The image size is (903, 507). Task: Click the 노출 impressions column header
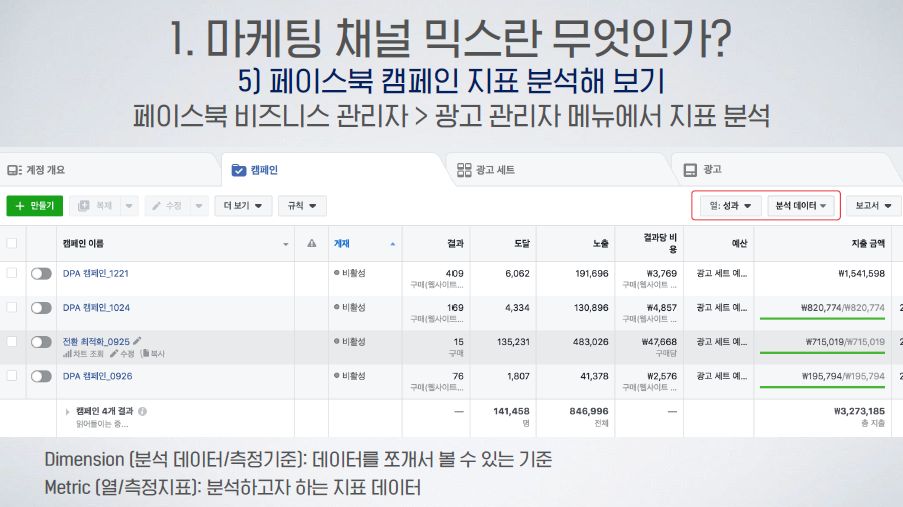576,244
